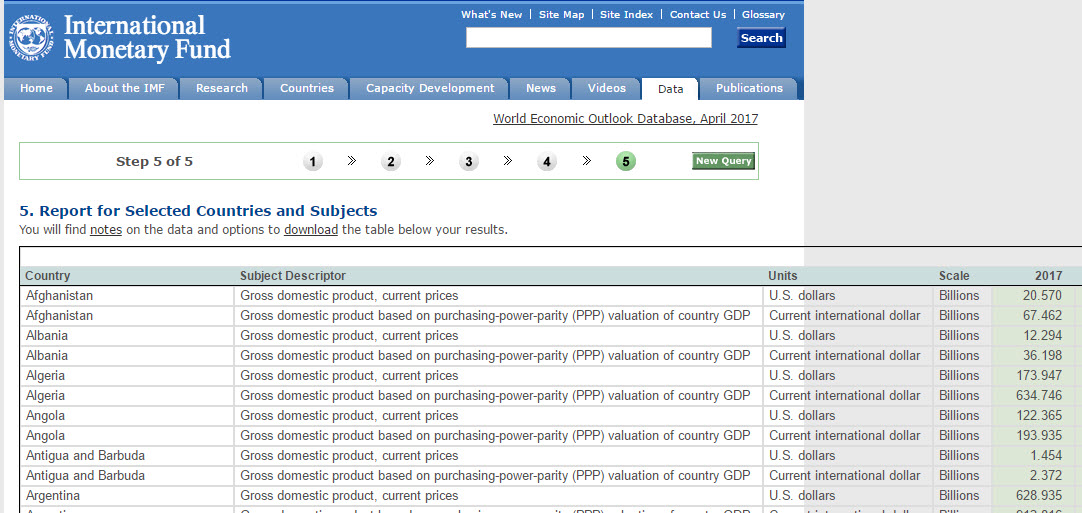Screen dimensions: 1082x513
Task: Open the Site Map link
Action: tap(561, 15)
